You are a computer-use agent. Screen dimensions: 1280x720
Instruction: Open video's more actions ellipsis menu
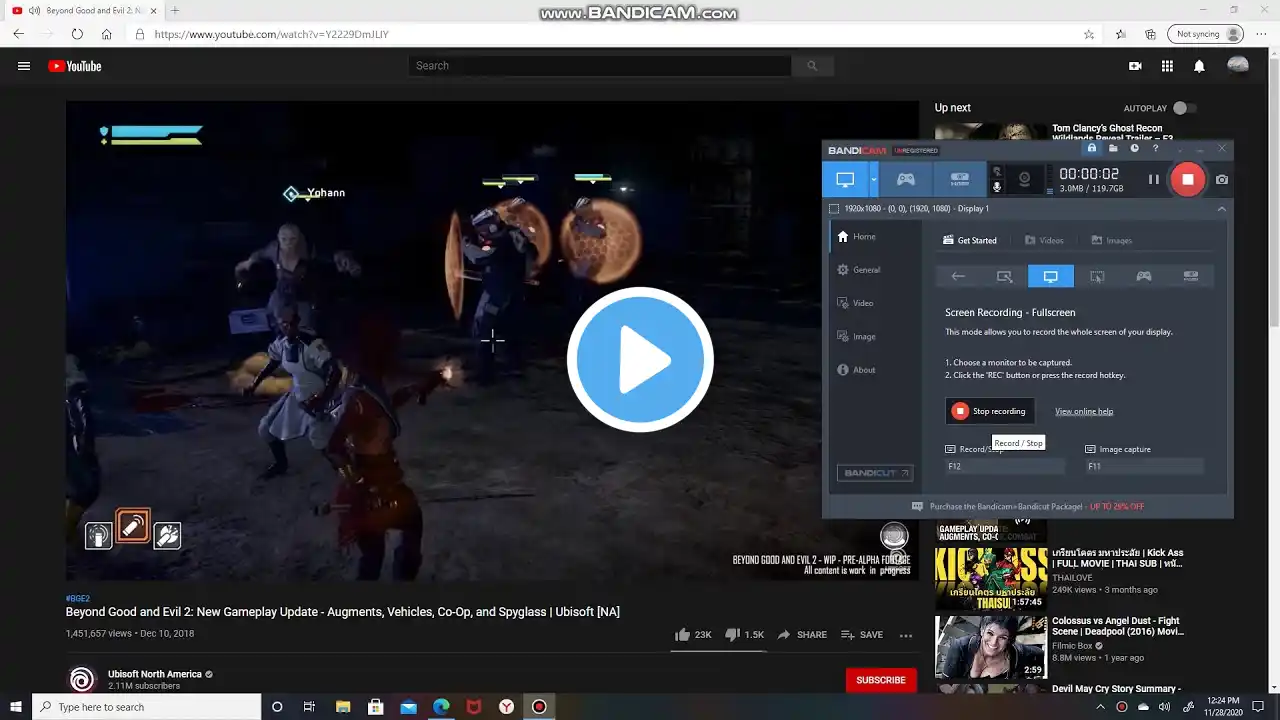pos(906,635)
